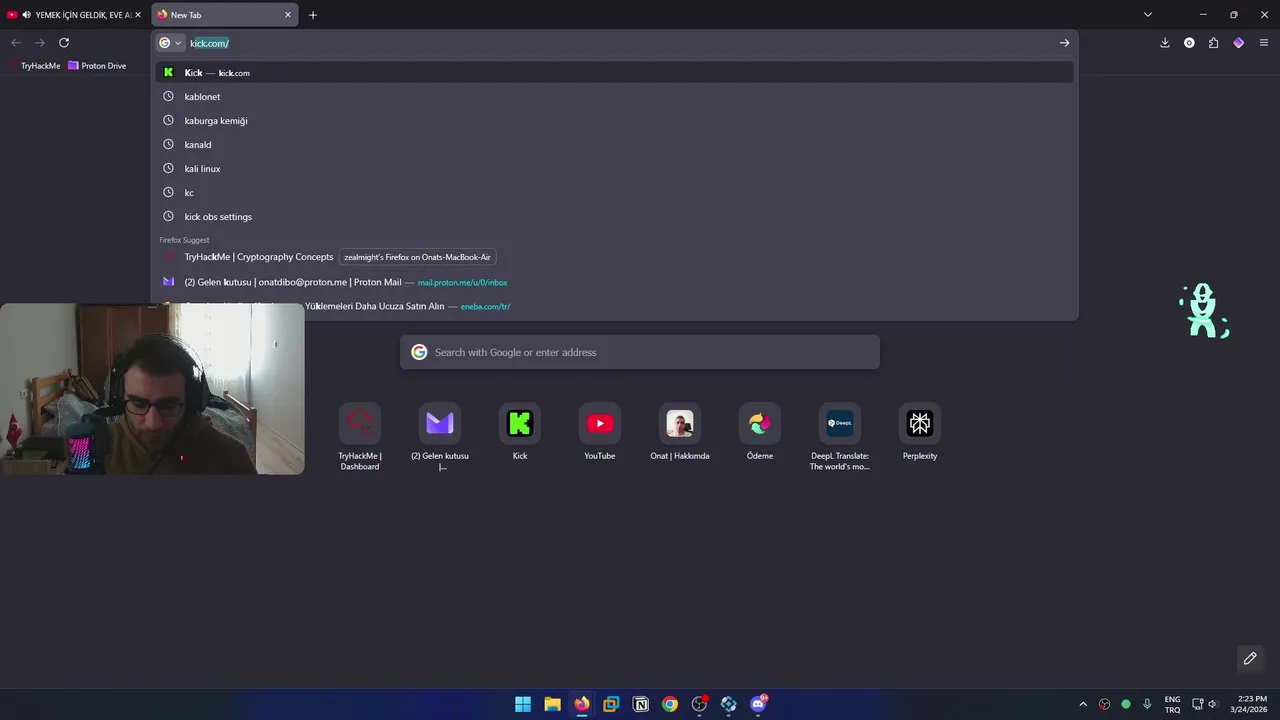Expand the list all tabs chevron
Screen dimensions: 1280x720
pyautogui.click(x=1148, y=15)
